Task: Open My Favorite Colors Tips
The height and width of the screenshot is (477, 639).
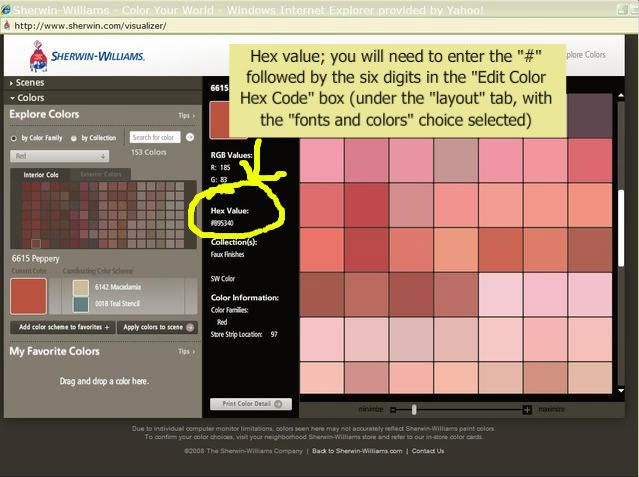Action: click(x=186, y=351)
